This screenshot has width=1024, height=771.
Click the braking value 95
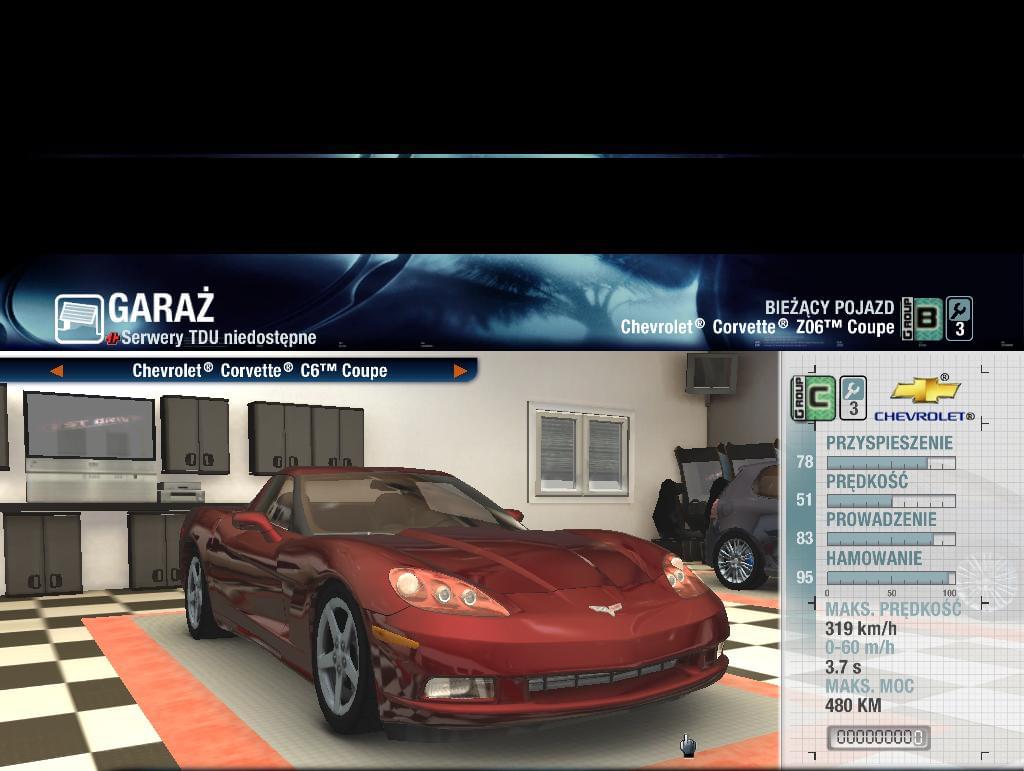(805, 578)
